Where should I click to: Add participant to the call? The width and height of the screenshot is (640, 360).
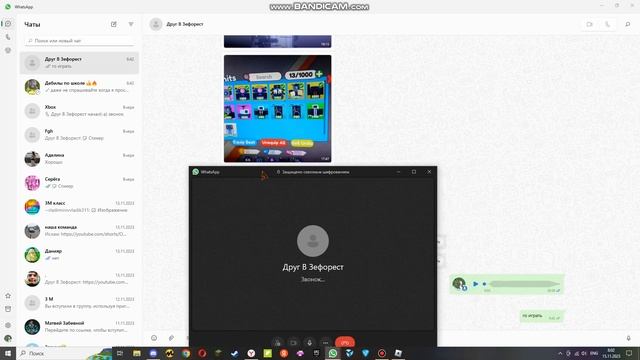coord(277,342)
